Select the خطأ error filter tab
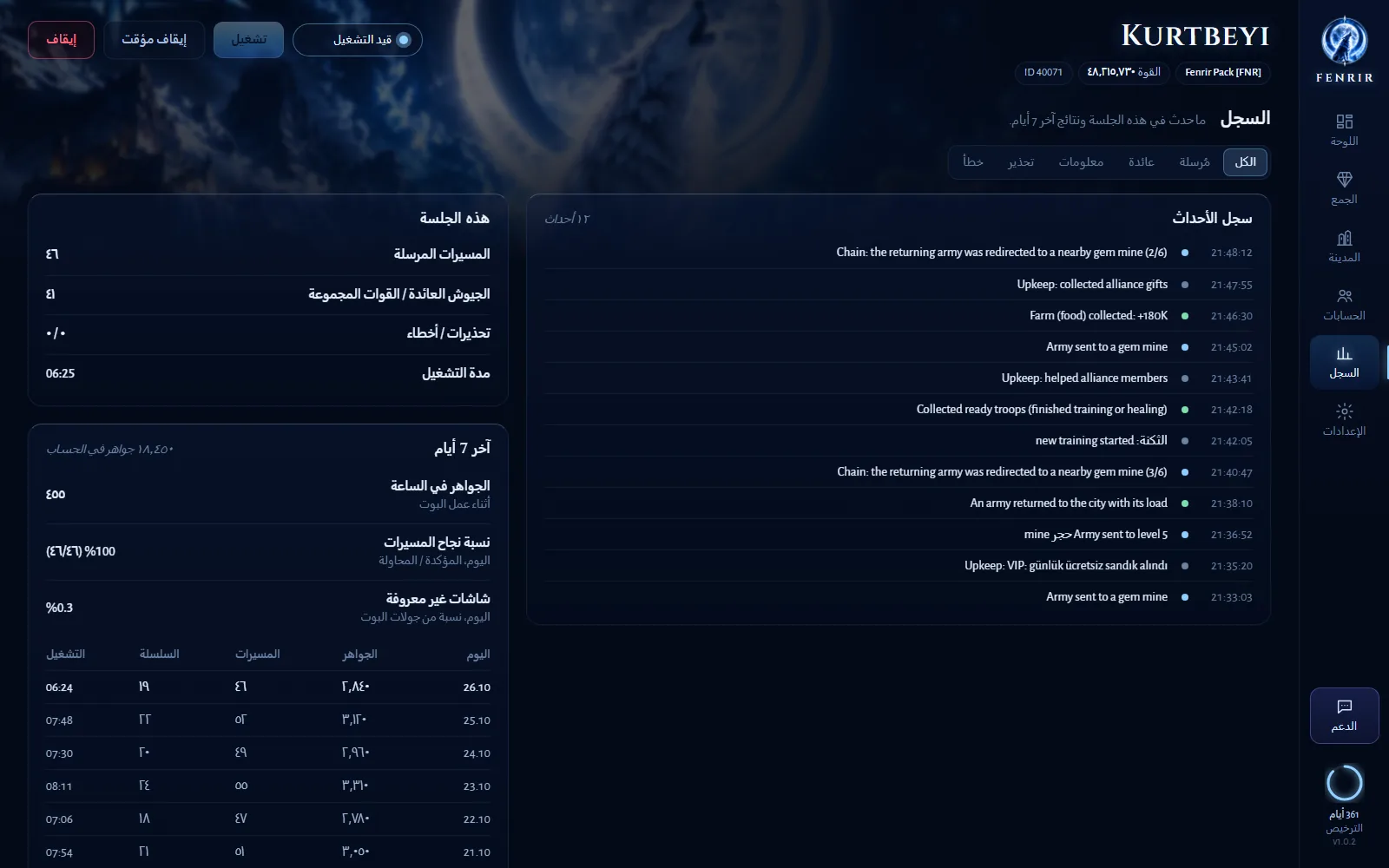This screenshot has height=868, width=1389. pyautogui.click(x=973, y=162)
